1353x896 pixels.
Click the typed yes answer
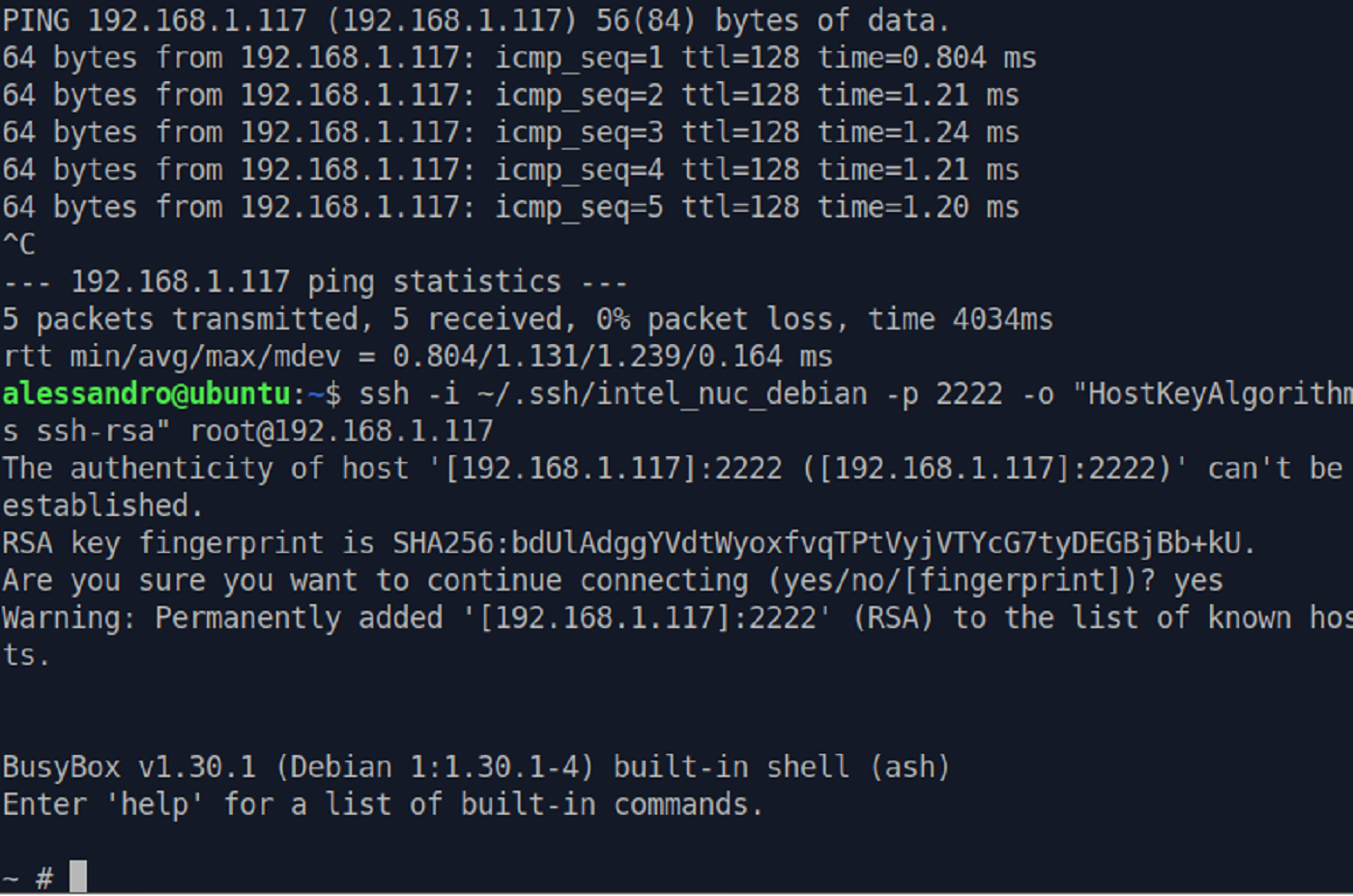[1198, 581]
